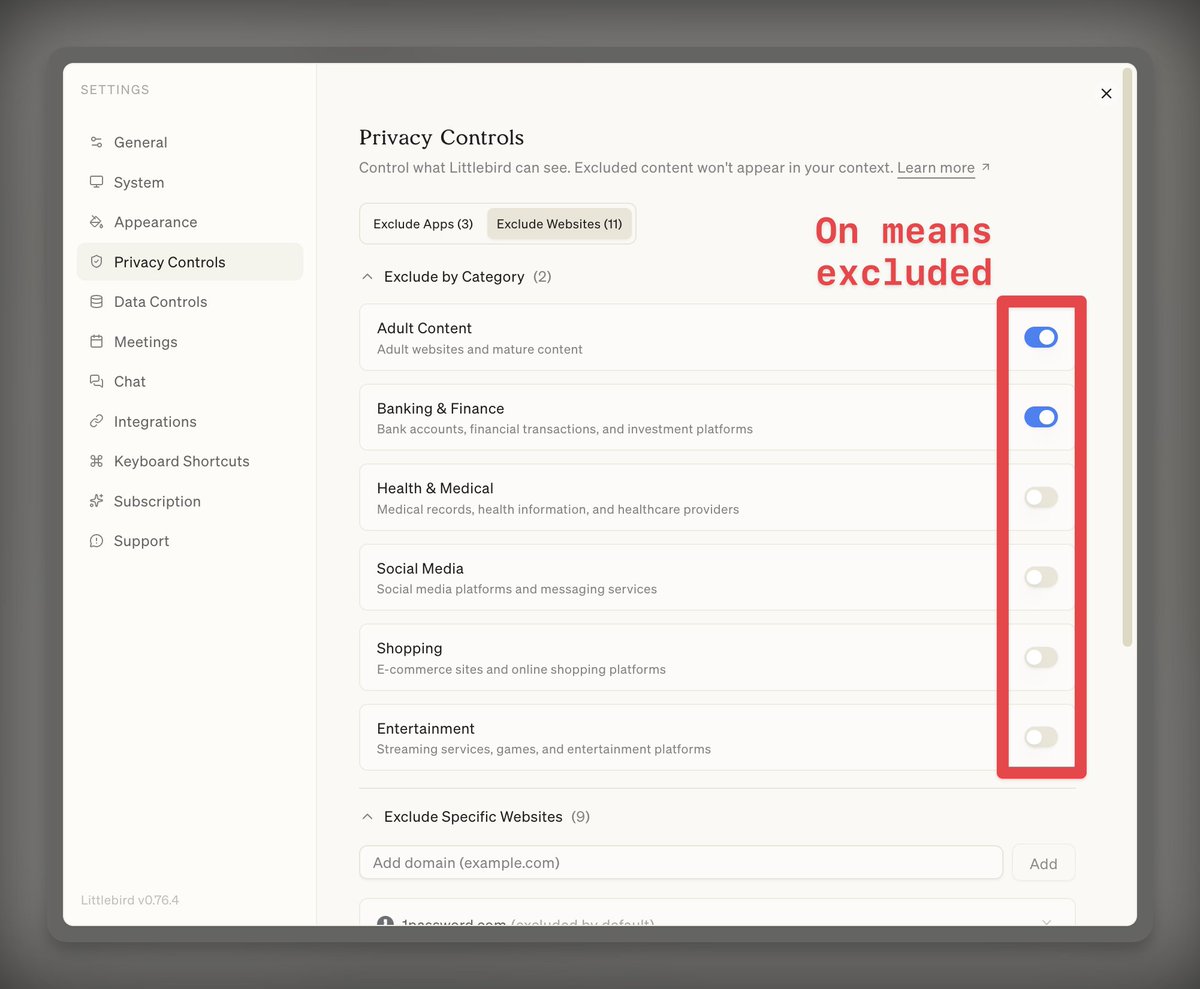Open Data Controls settings

click(190, 302)
